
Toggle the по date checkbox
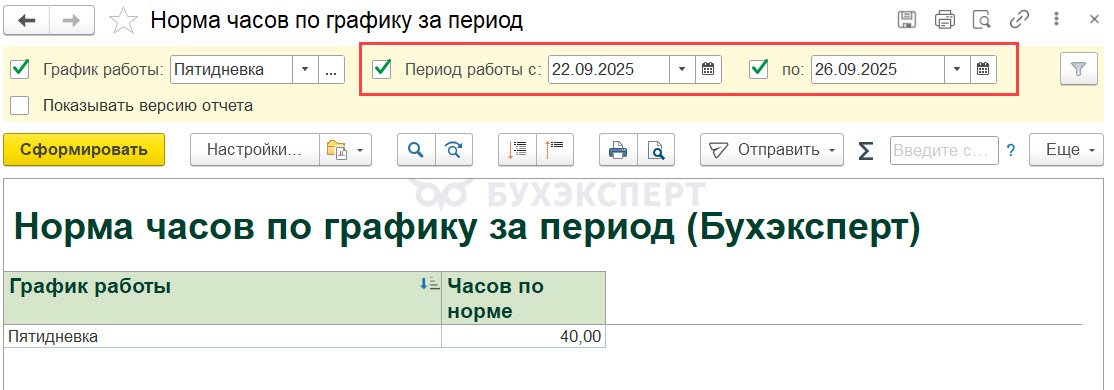pos(759,69)
